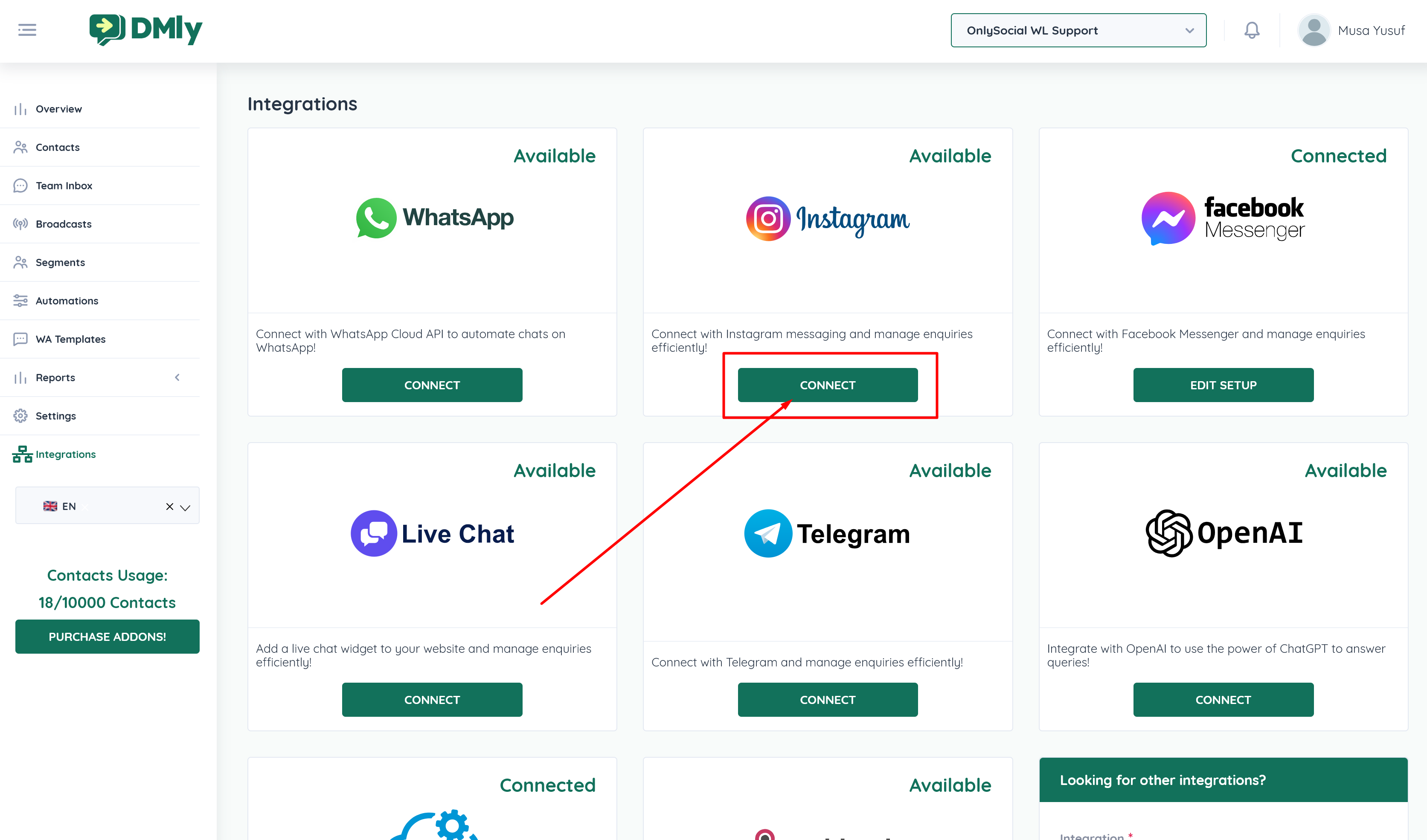The height and width of the screenshot is (840, 1427).
Task: Clear the EN language selection
Action: click(x=169, y=507)
